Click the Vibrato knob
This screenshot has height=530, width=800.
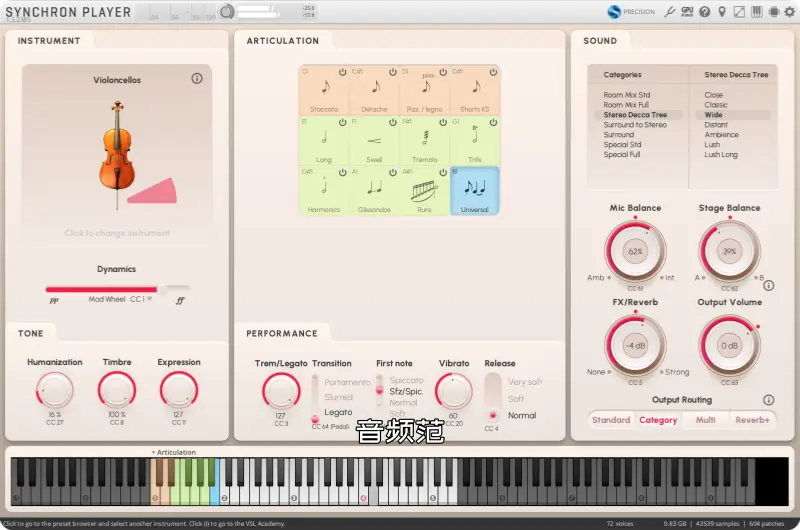(453, 391)
